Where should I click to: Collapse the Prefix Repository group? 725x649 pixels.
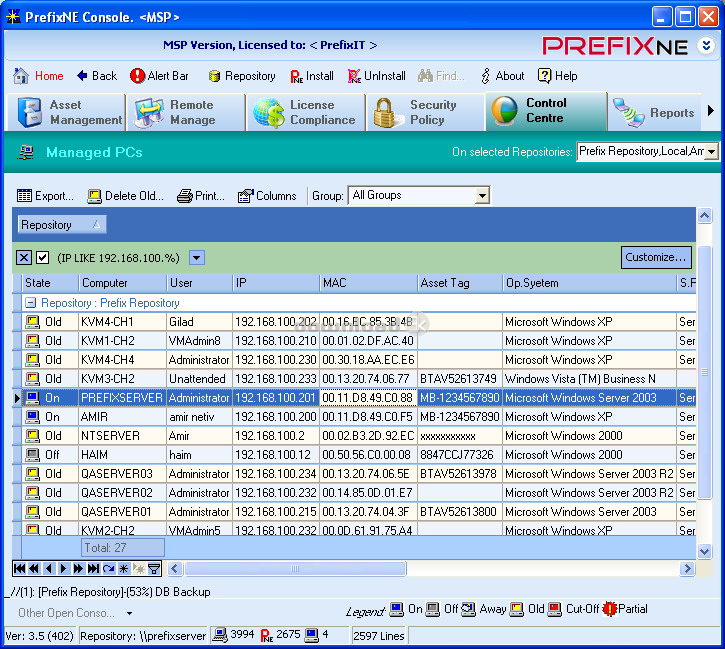30,303
